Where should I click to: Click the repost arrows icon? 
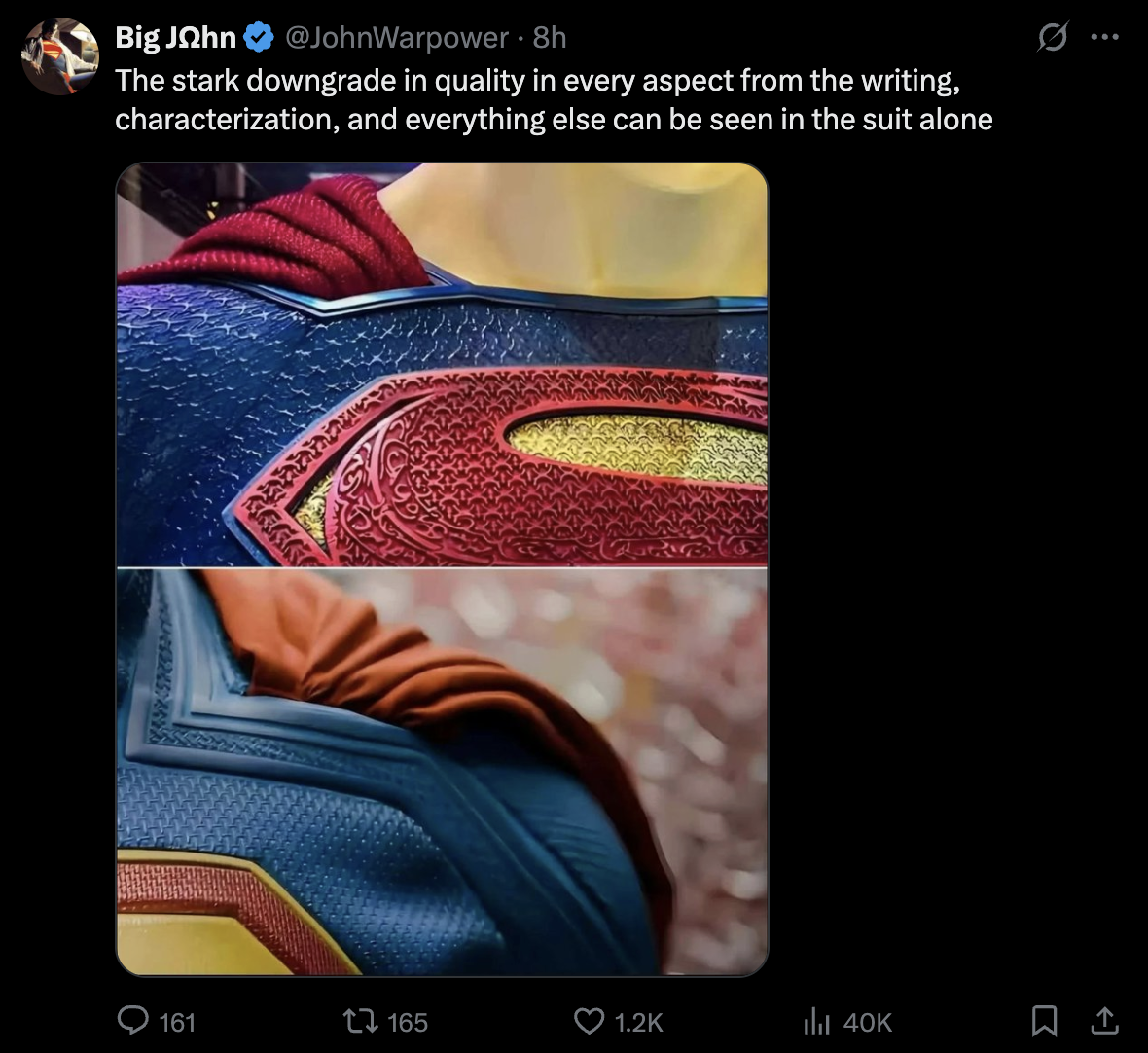(x=360, y=1021)
